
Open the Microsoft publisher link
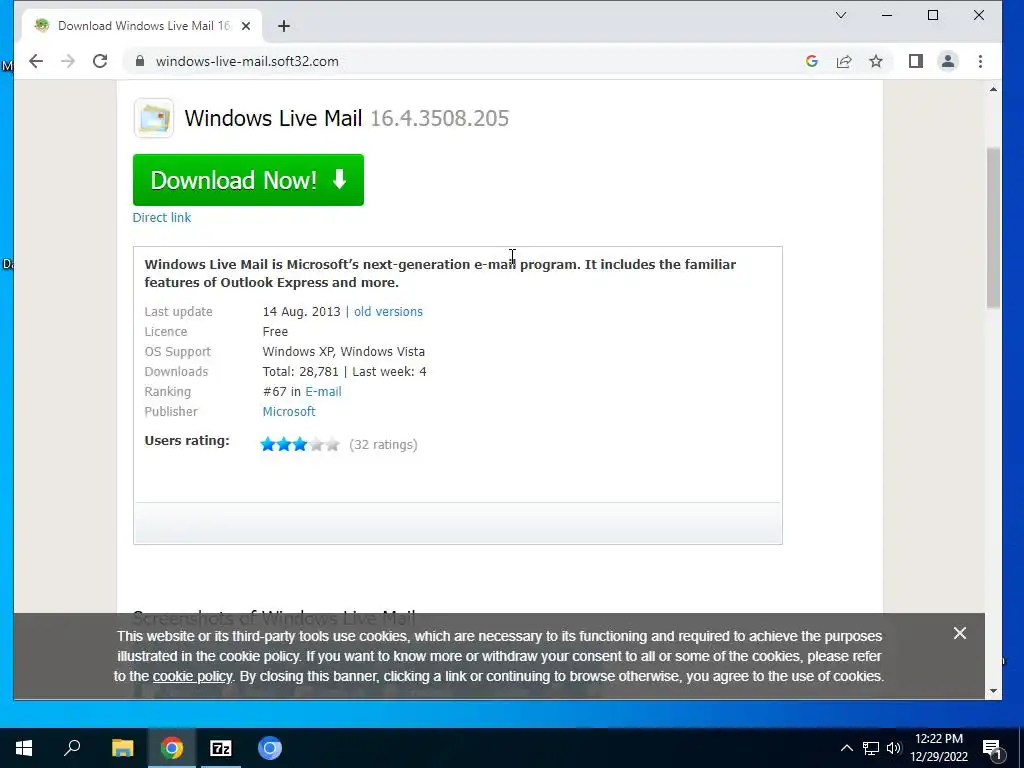pos(289,411)
